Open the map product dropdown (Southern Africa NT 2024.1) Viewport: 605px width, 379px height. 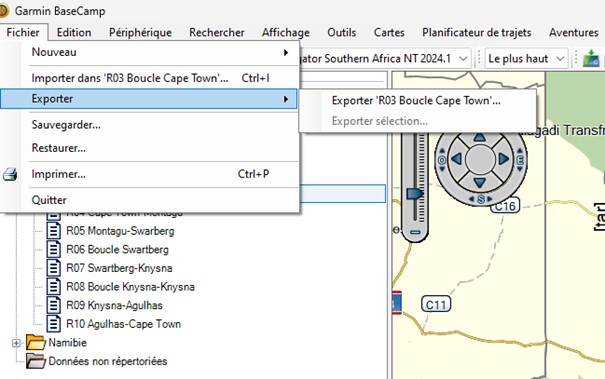click(463, 59)
